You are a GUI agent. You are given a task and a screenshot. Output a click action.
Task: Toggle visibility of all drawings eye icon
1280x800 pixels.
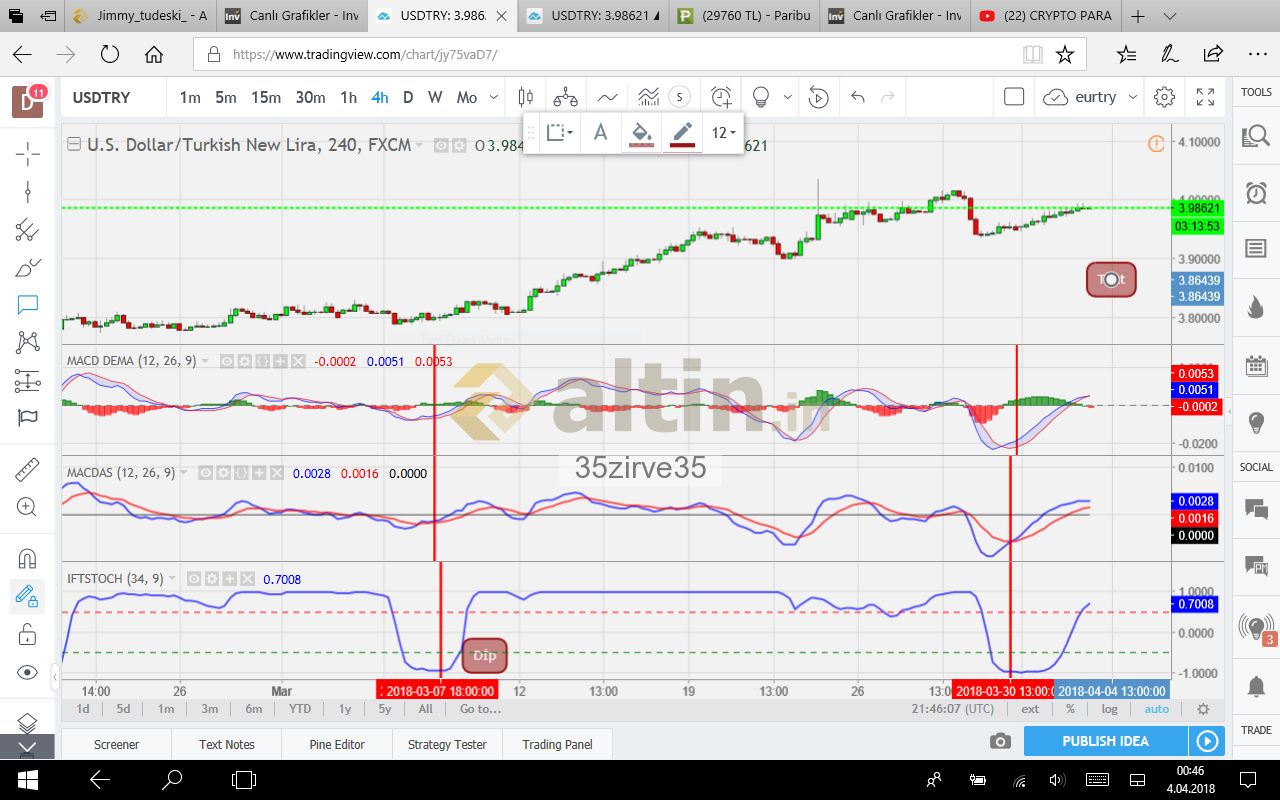coord(27,672)
